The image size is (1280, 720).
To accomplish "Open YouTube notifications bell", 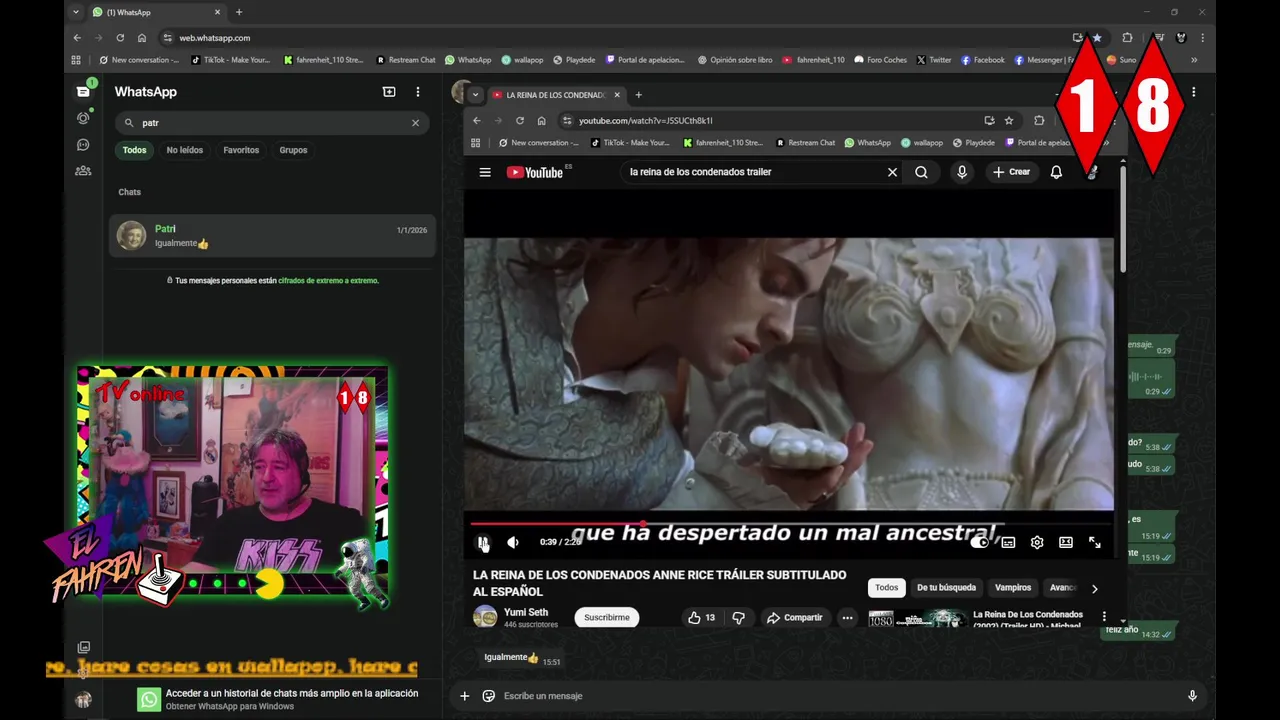I will pyautogui.click(x=1056, y=172).
